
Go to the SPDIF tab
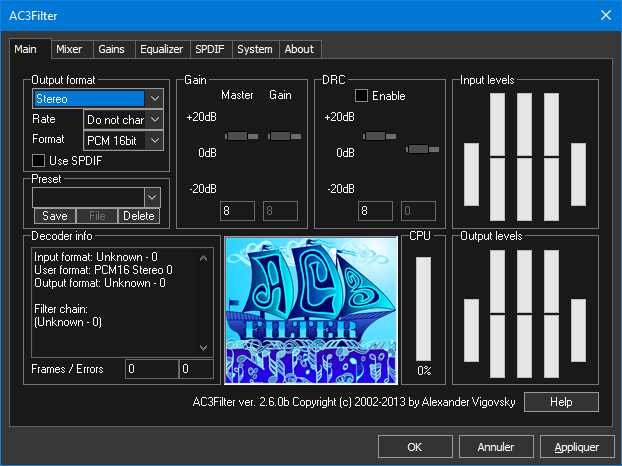pos(209,49)
